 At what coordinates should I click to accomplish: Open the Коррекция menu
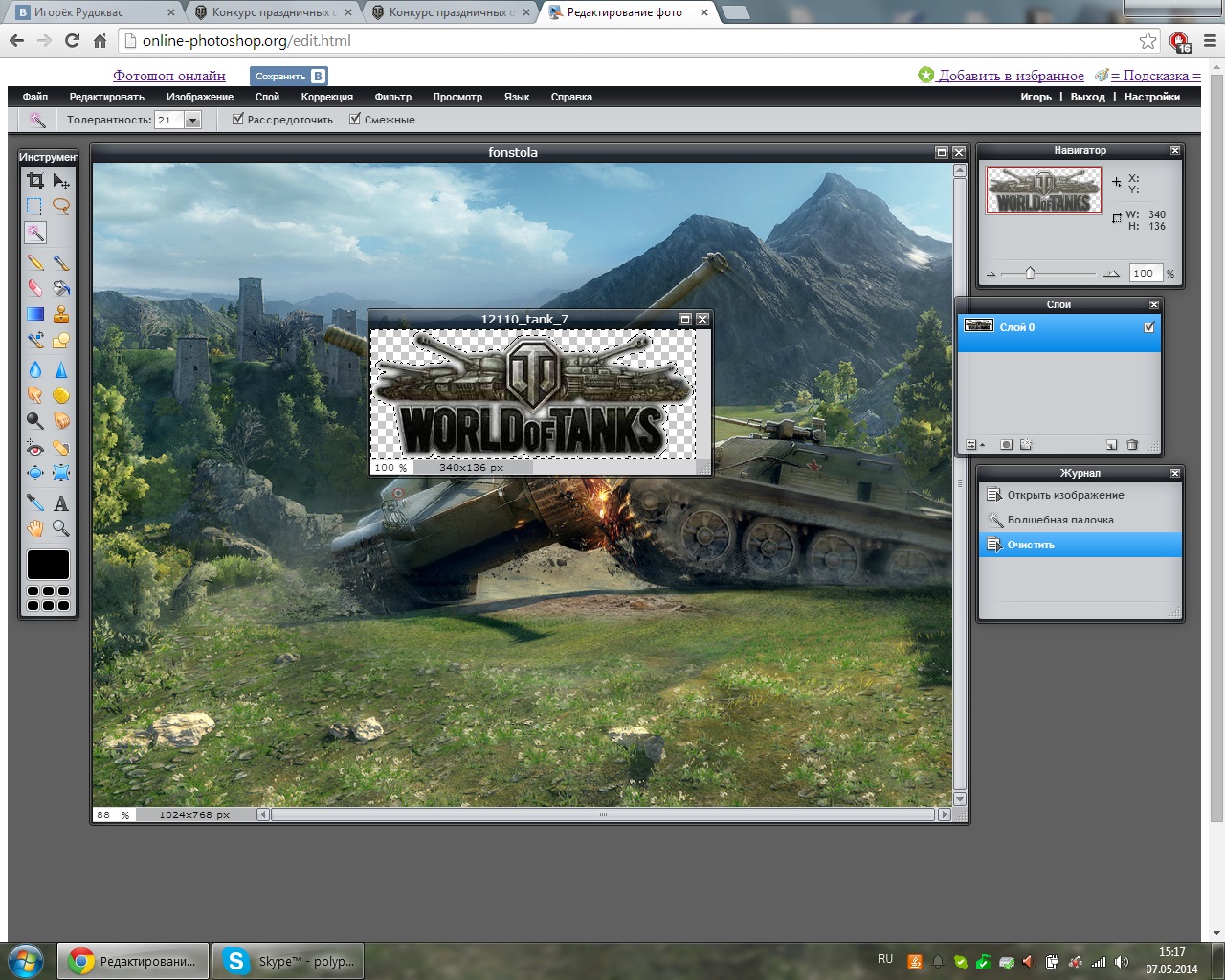coord(326,97)
